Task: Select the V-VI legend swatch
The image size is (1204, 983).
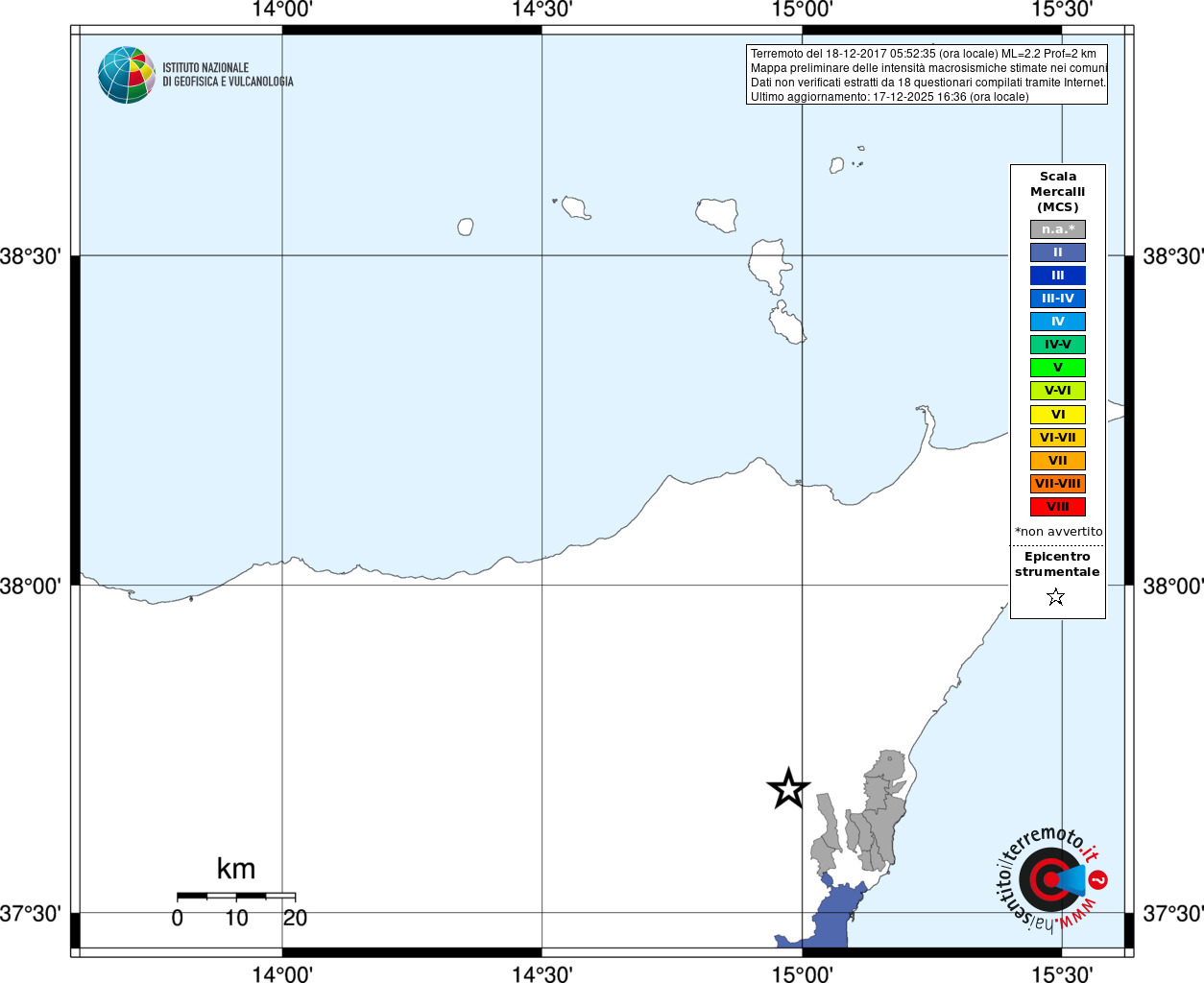Action: tap(1058, 391)
